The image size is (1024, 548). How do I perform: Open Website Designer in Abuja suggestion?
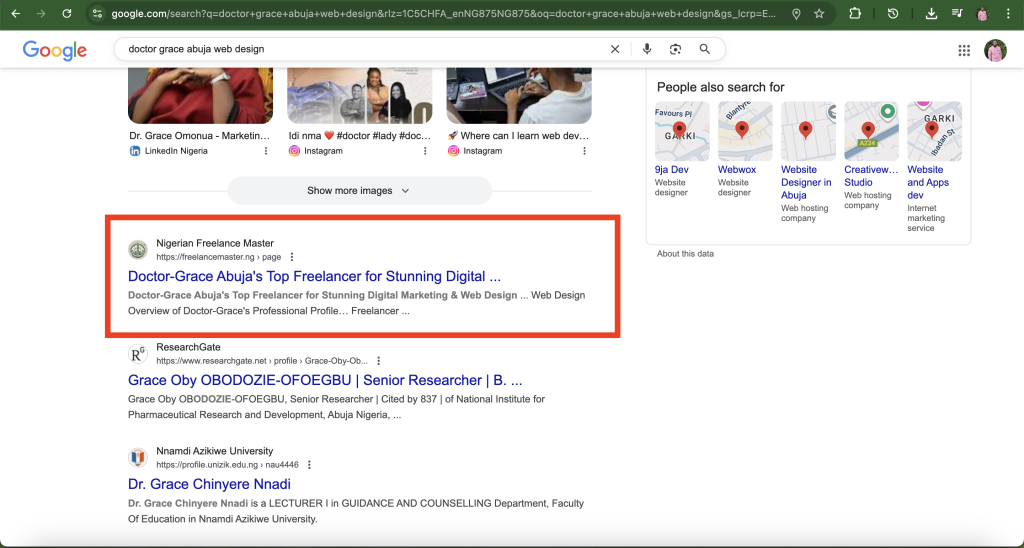(x=806, y=182)
